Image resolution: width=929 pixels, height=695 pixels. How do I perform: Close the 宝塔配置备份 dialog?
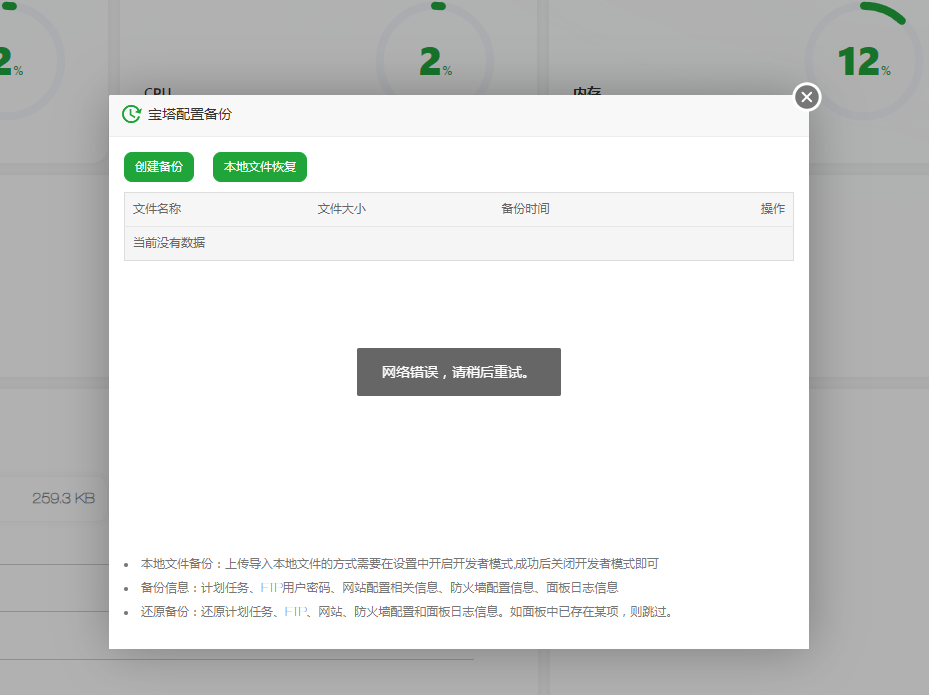coord(806,97)
